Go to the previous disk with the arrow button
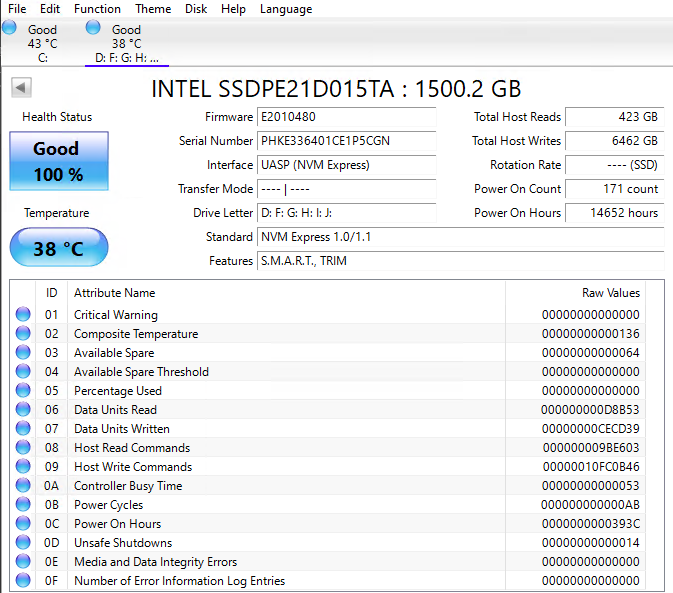Viewport: 673px width, 593px height. tap(21, 88)
